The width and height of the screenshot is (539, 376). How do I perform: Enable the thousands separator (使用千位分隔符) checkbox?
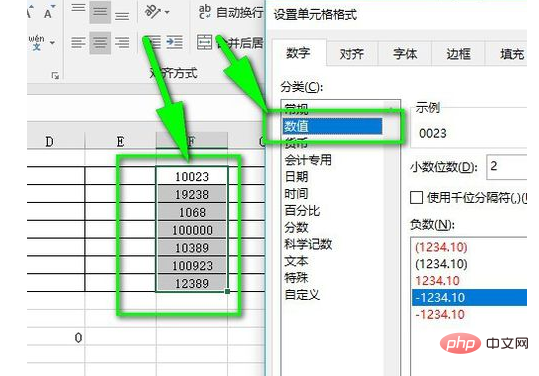click(x=416, y=198)
